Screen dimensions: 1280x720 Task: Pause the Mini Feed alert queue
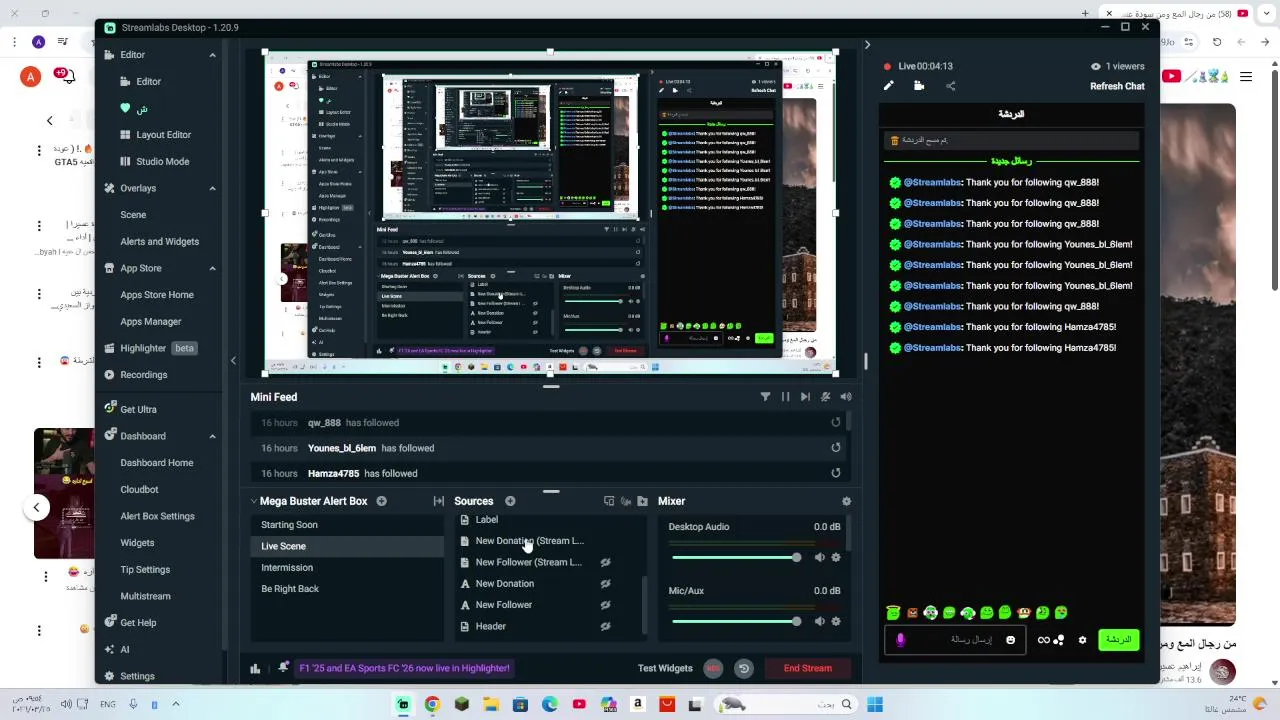pos(785,397)
